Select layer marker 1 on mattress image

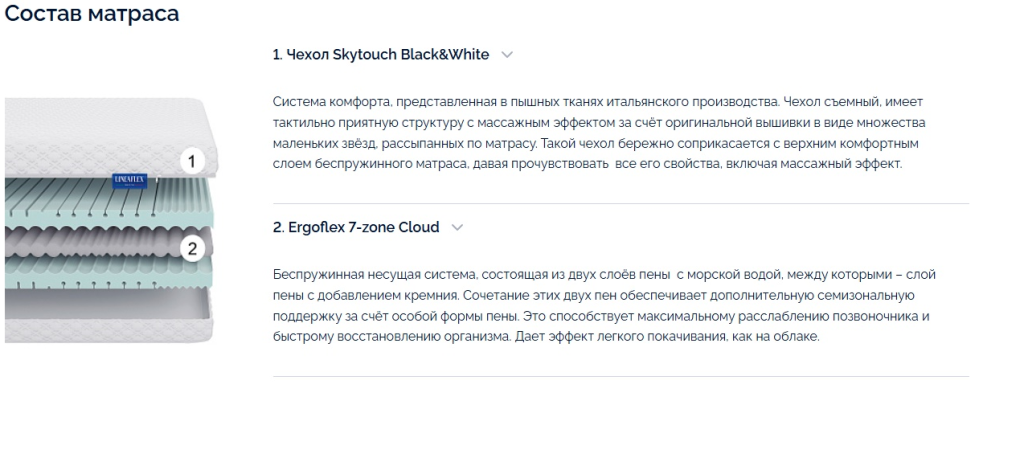point(191,161)
